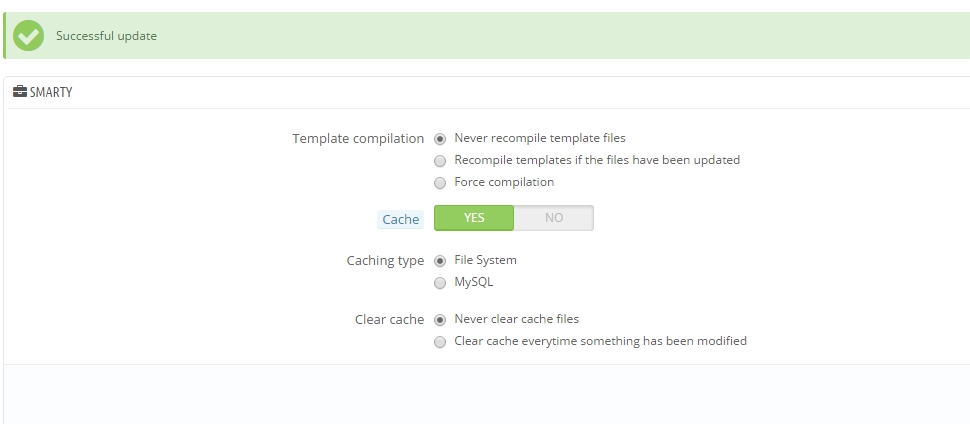Choose the 'MySQL' caching type radio

[x=440, y=283]
